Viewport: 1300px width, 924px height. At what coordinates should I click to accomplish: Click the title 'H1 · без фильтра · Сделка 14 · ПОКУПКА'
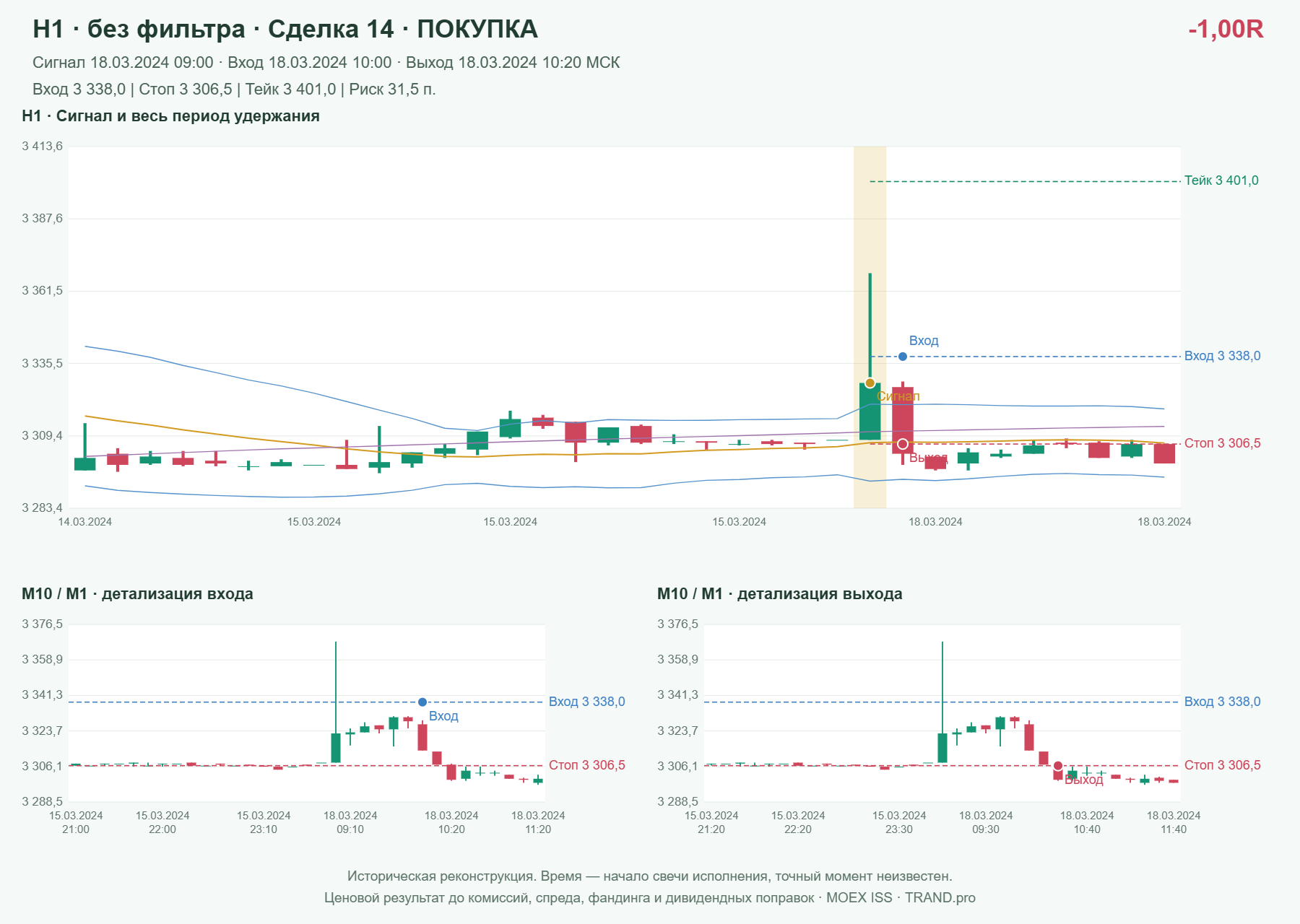pyautogui.click(x=285, y=29)
